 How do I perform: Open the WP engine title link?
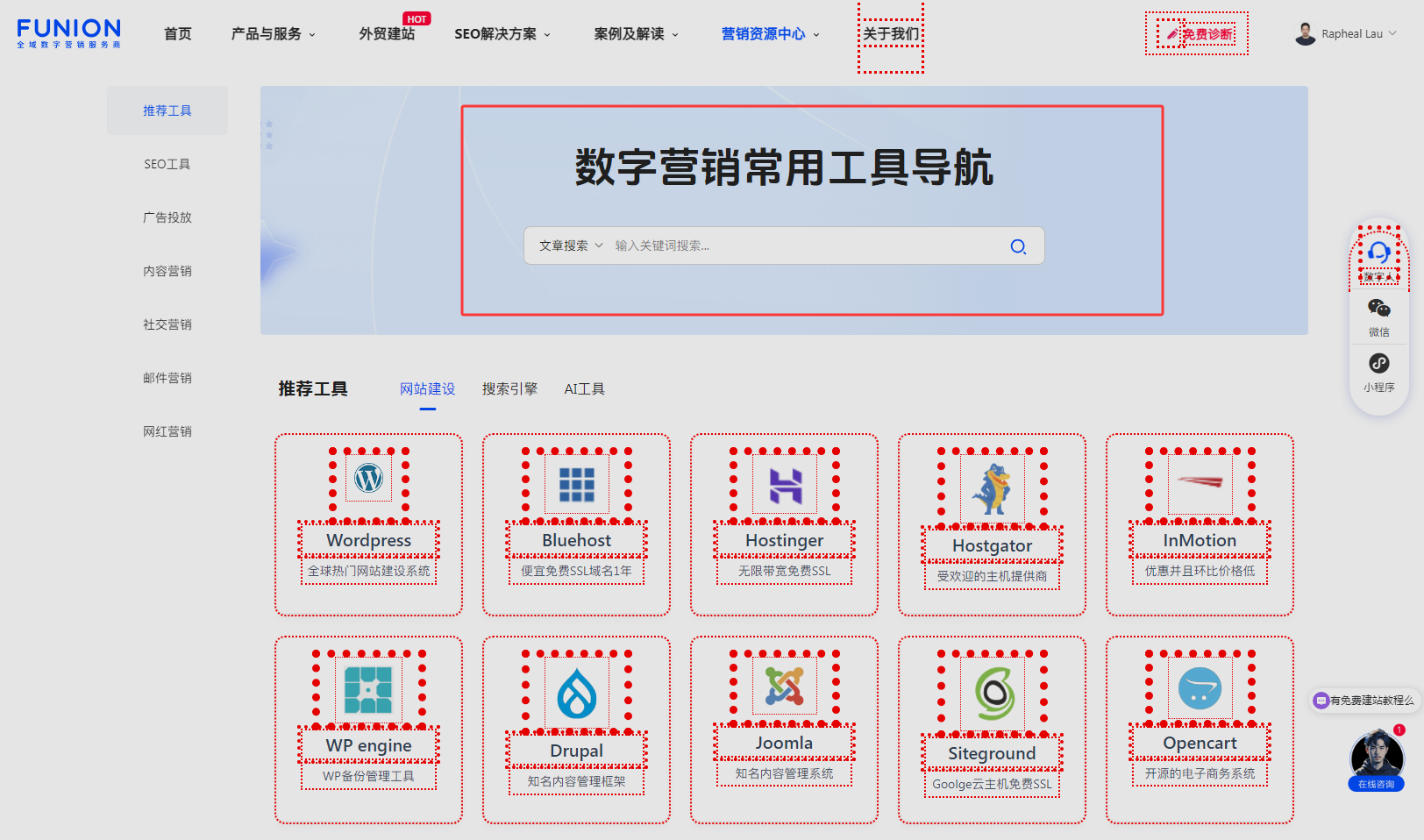(x=369, y=745)
